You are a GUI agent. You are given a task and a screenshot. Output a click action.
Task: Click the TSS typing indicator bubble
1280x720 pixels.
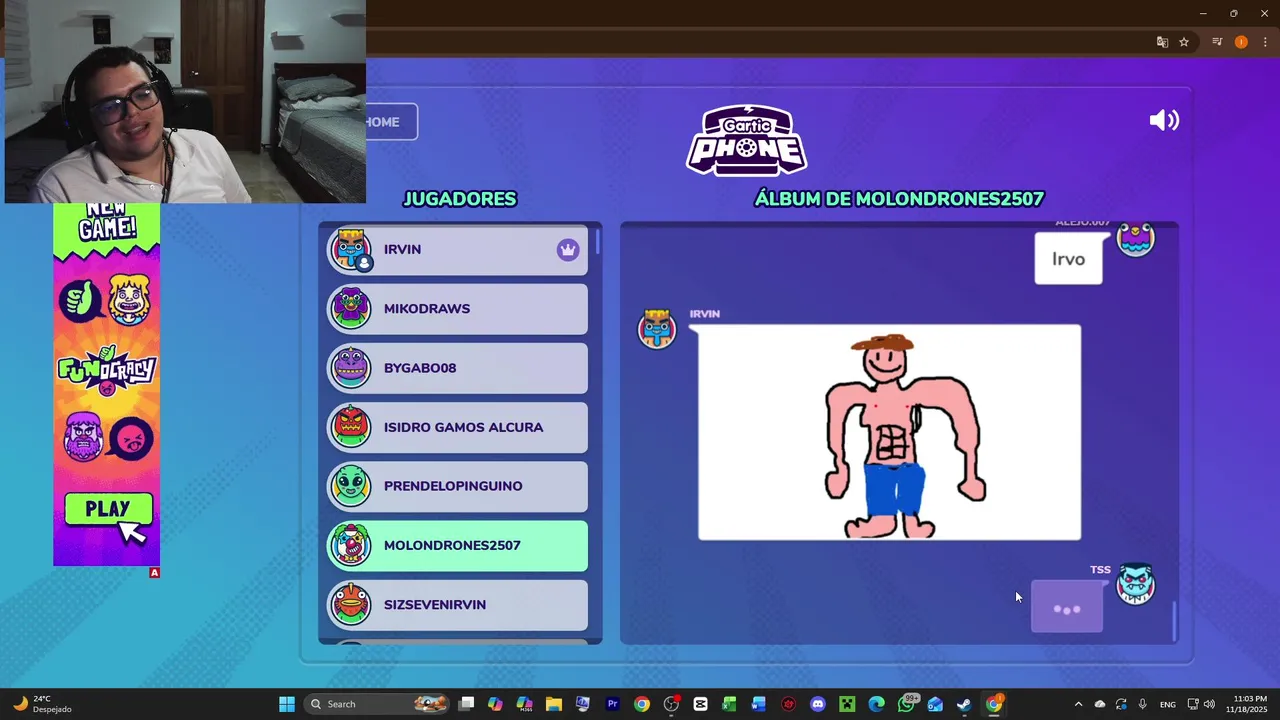click(1067, 607)
